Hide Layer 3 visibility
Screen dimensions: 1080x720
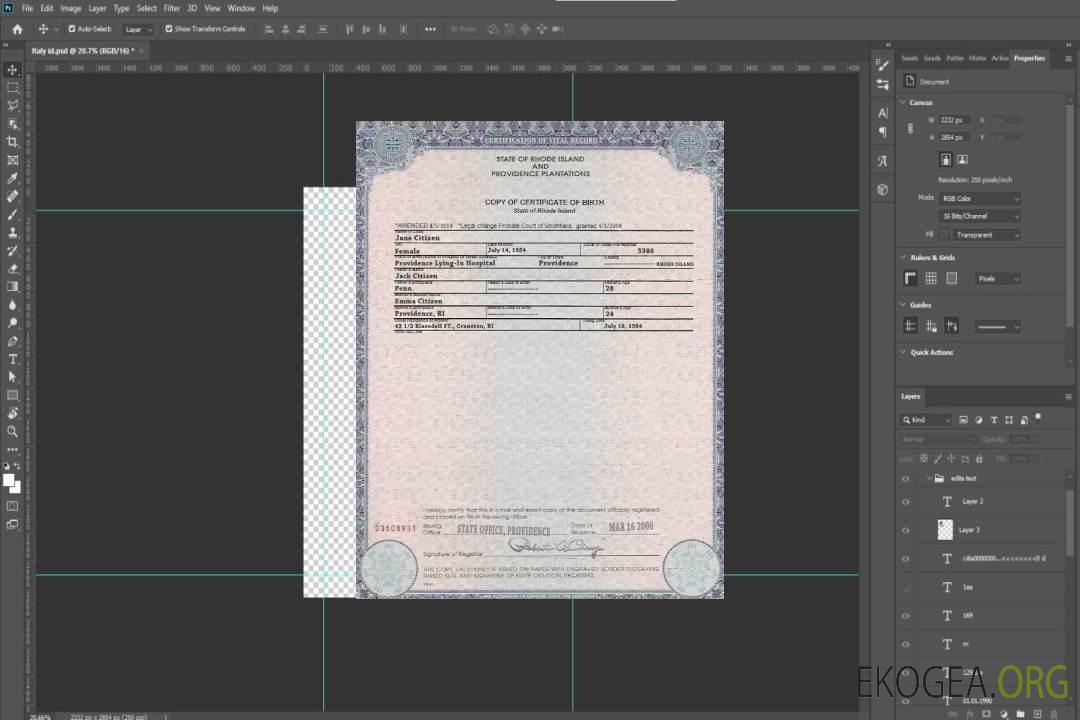coord(906,531)
